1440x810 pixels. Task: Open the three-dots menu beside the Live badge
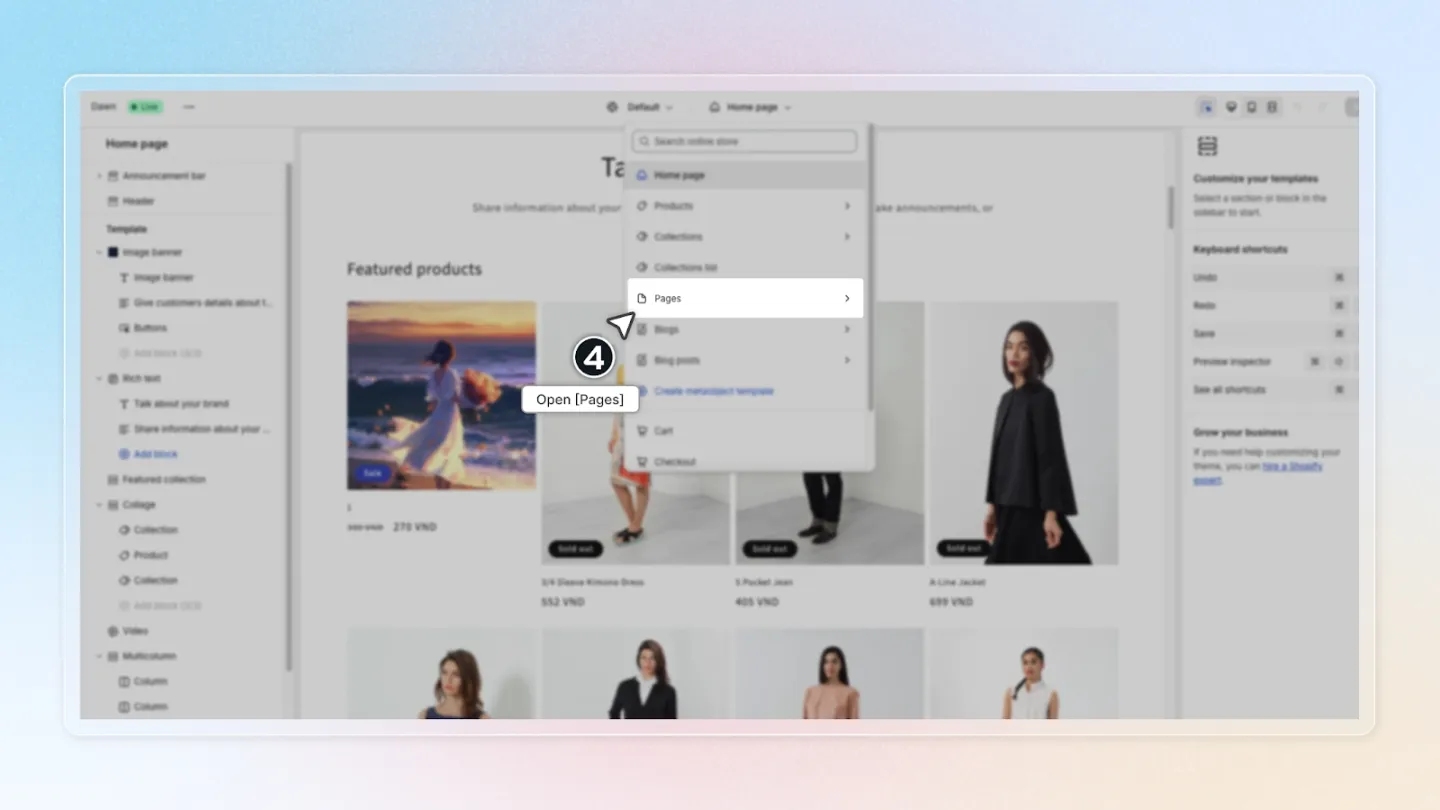tap(189, 107)
